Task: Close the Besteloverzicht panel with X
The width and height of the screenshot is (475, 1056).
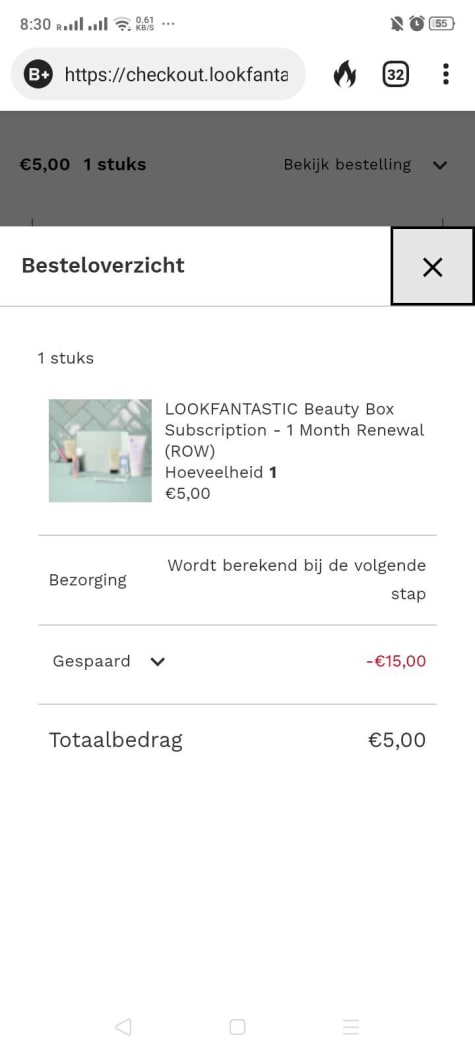Action: coord(433,267)
